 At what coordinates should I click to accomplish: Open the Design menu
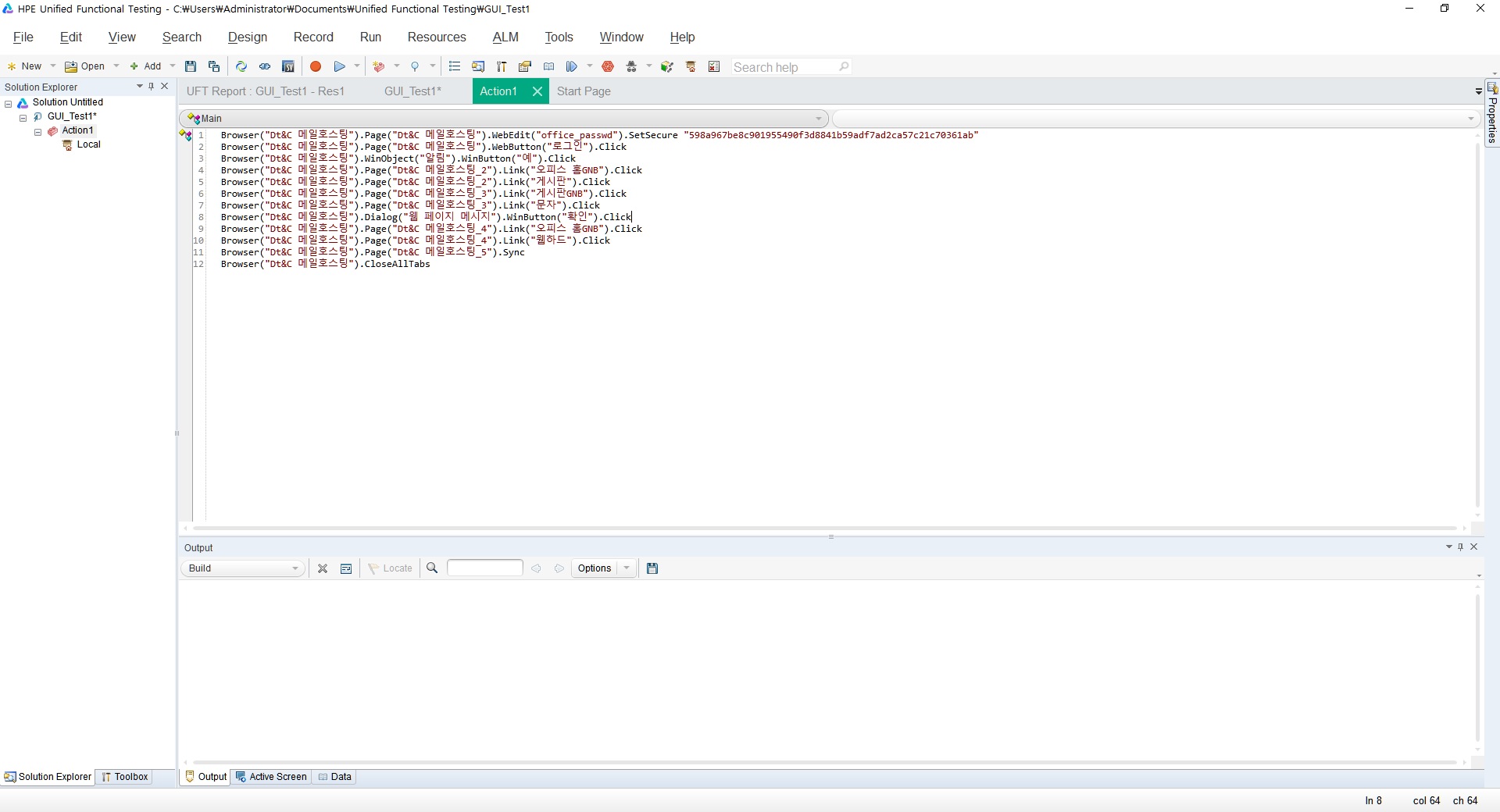point(248,37)
